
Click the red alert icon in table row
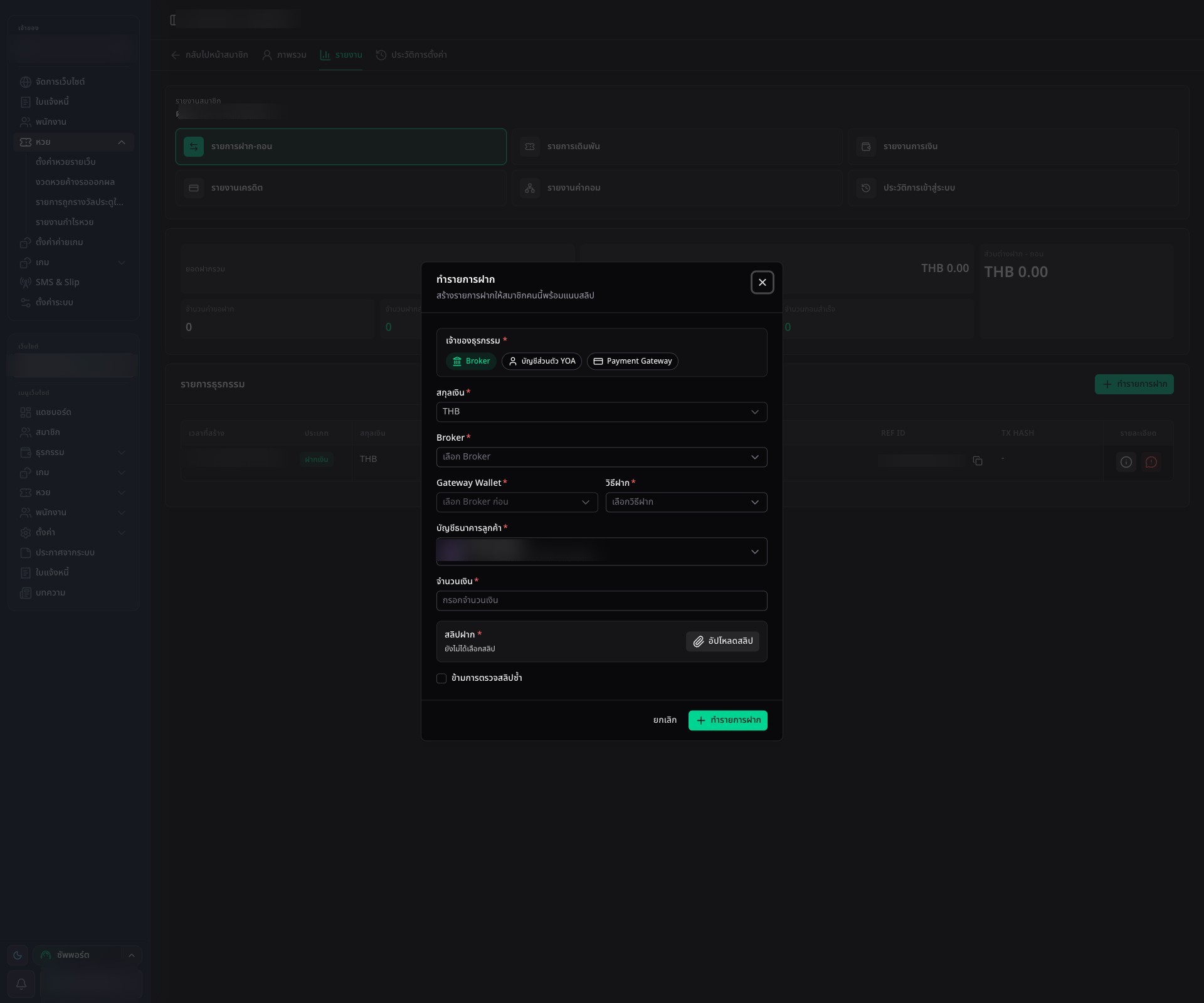tap(1151, 463)
